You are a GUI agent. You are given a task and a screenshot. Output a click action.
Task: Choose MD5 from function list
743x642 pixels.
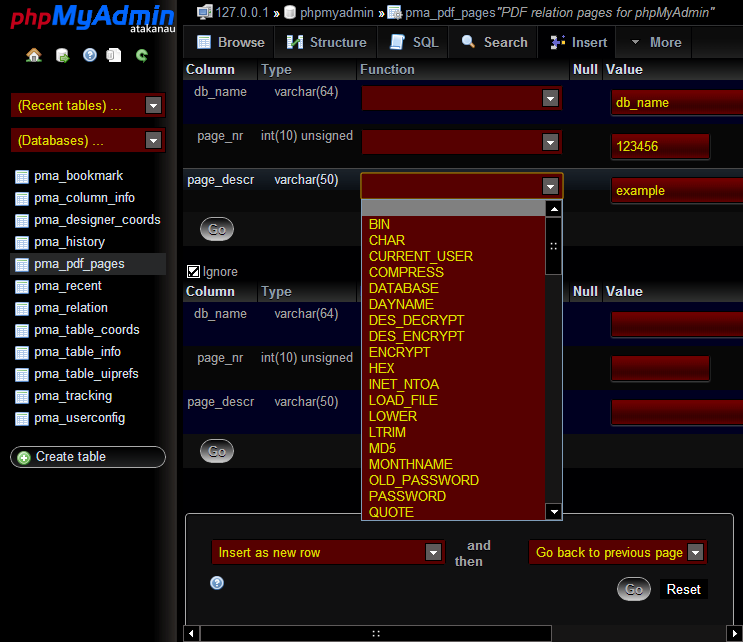click(453, 448)
